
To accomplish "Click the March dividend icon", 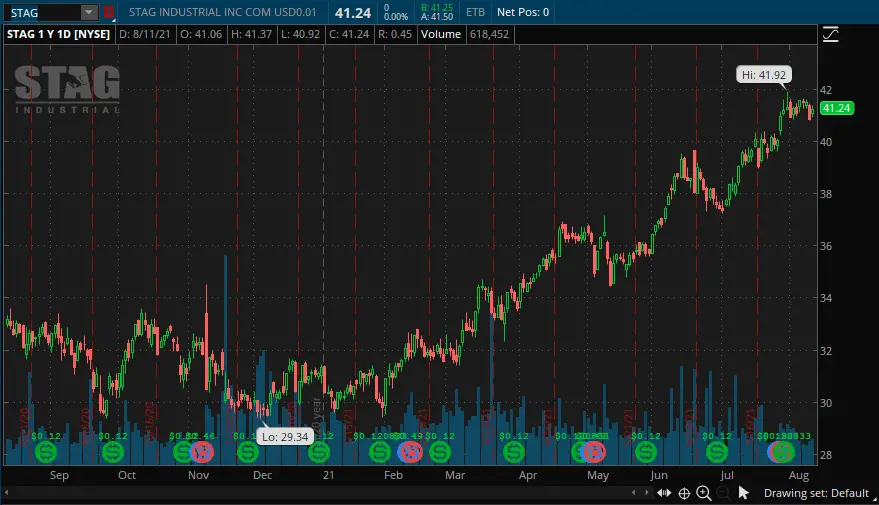I will coord(440,452).
